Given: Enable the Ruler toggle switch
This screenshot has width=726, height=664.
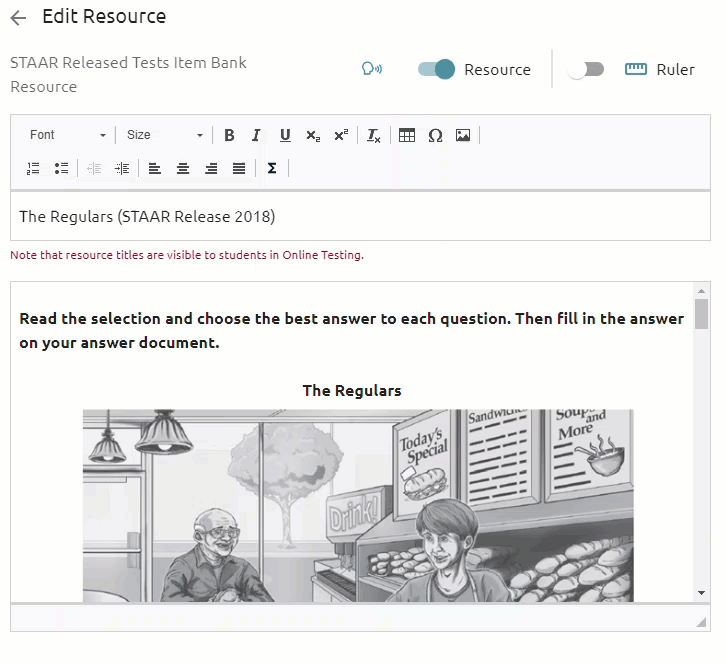Looking at the screenshot, I should (586, 69).
